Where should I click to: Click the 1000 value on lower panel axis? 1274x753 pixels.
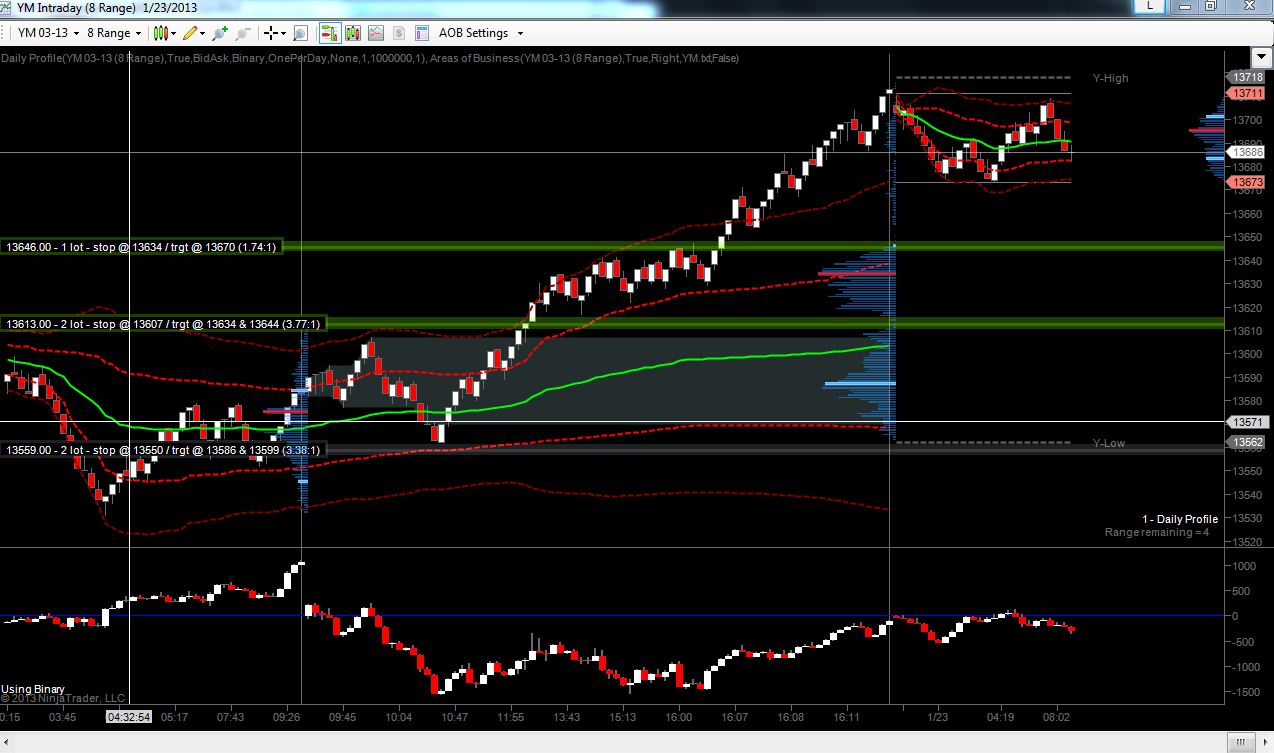[1246, 566]
